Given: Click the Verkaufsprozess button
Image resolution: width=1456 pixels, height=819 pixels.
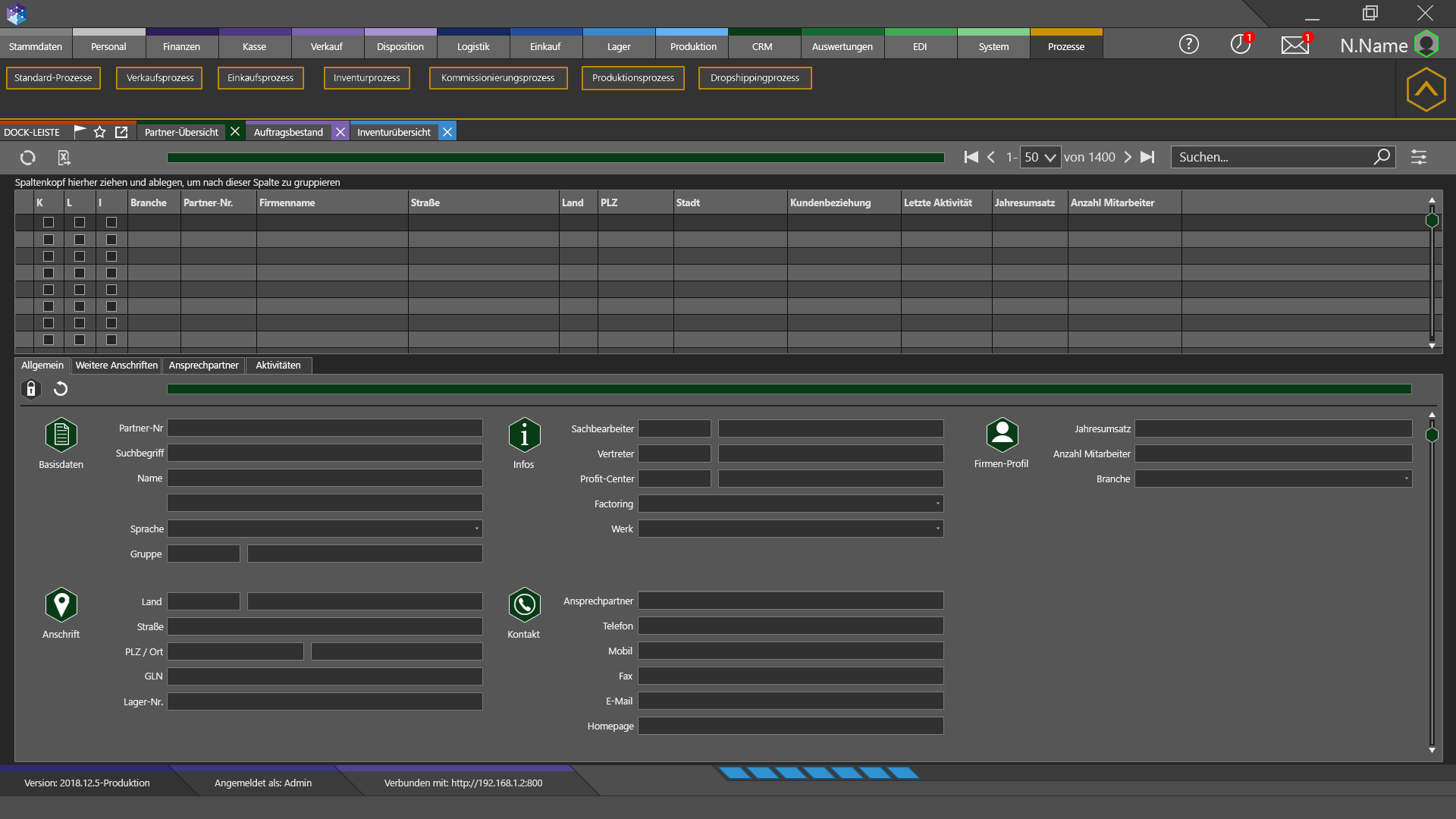Looking at the screenshot, I should (159, 78).
